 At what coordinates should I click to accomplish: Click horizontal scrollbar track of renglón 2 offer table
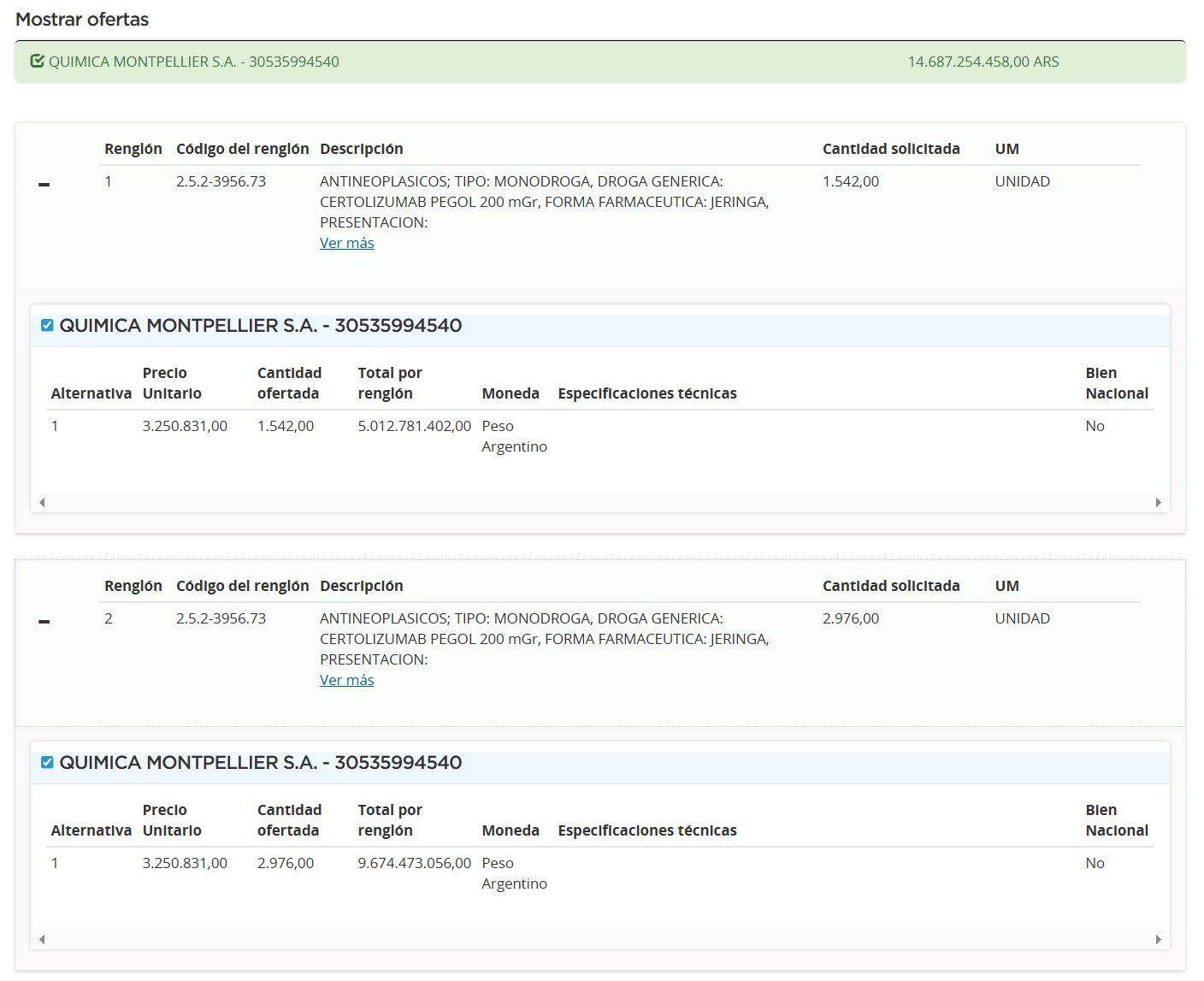coord(599,939)
